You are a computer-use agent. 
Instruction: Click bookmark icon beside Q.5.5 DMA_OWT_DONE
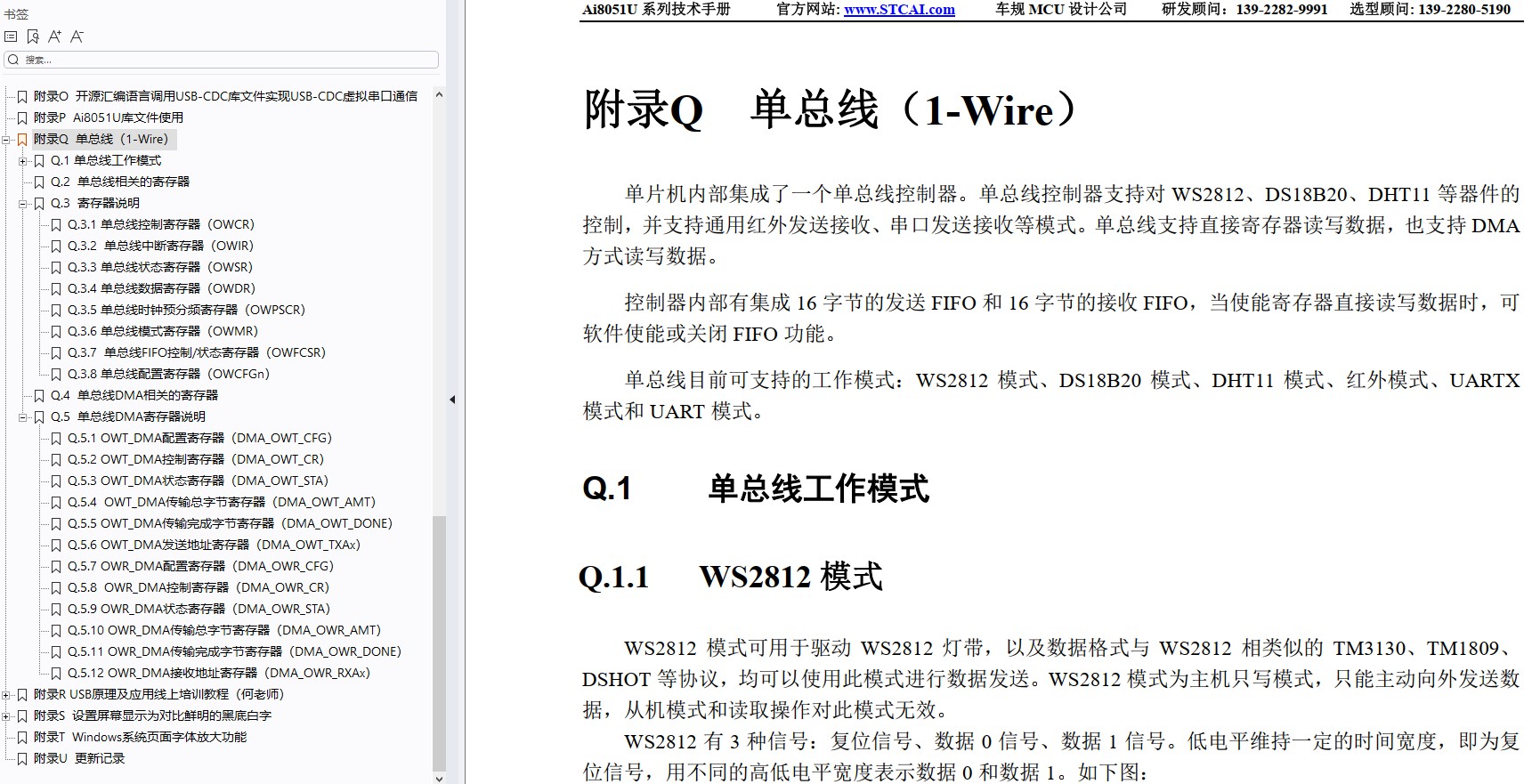point(56,523)
